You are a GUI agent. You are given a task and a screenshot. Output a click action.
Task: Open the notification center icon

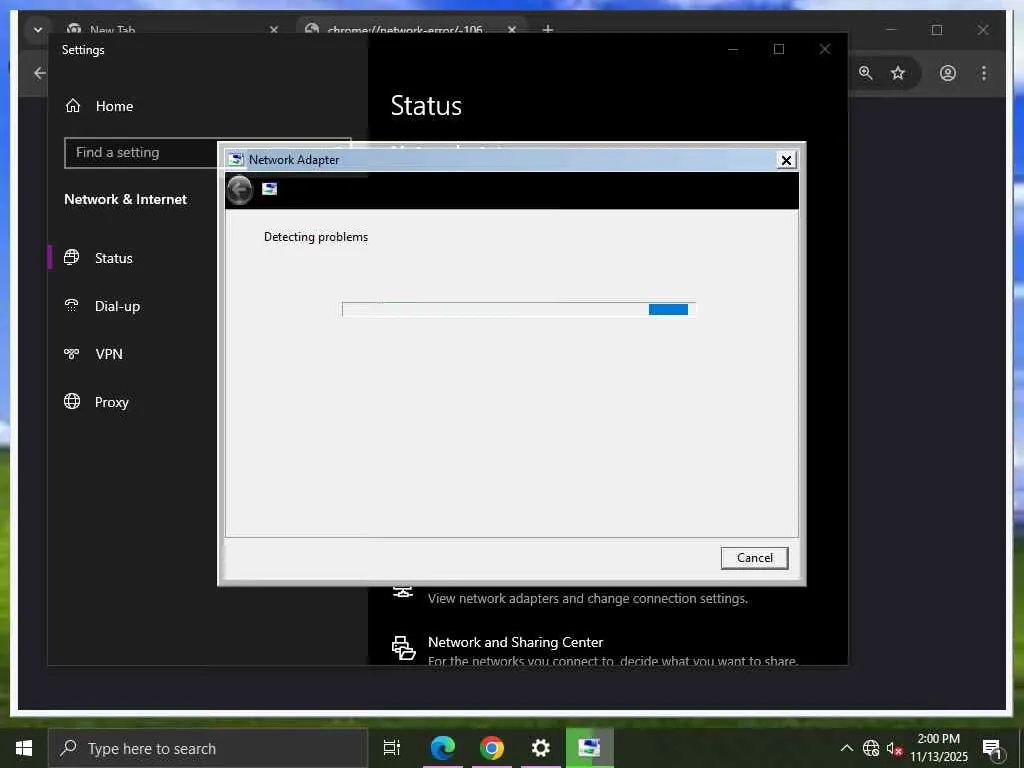[x=993, y=749]
